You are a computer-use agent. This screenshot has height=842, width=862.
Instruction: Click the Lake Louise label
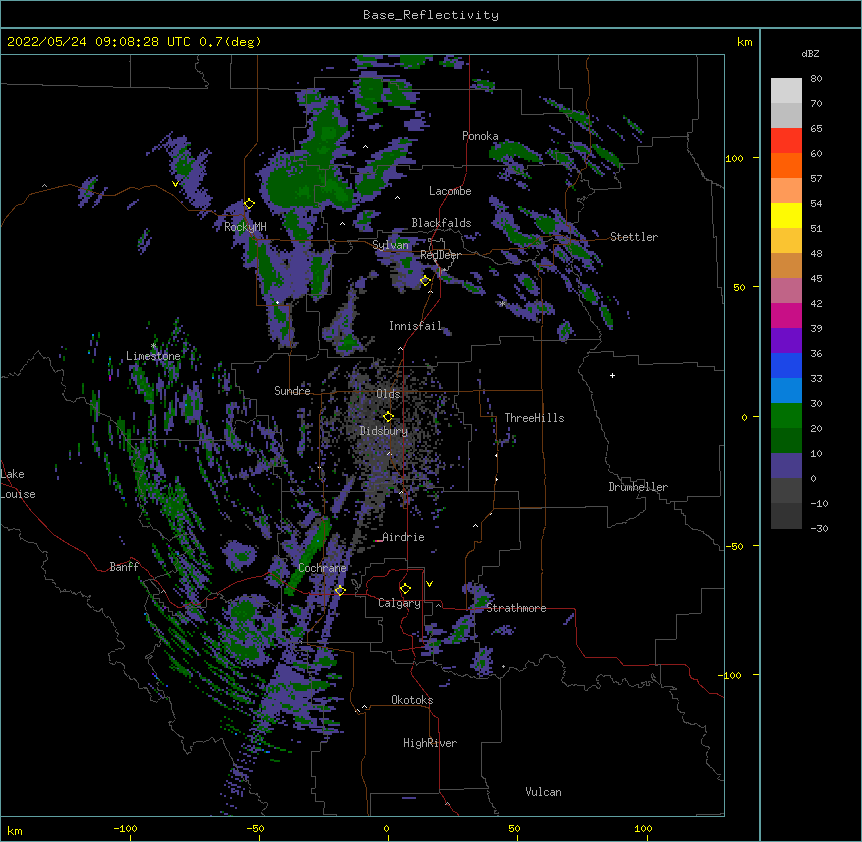18,484
